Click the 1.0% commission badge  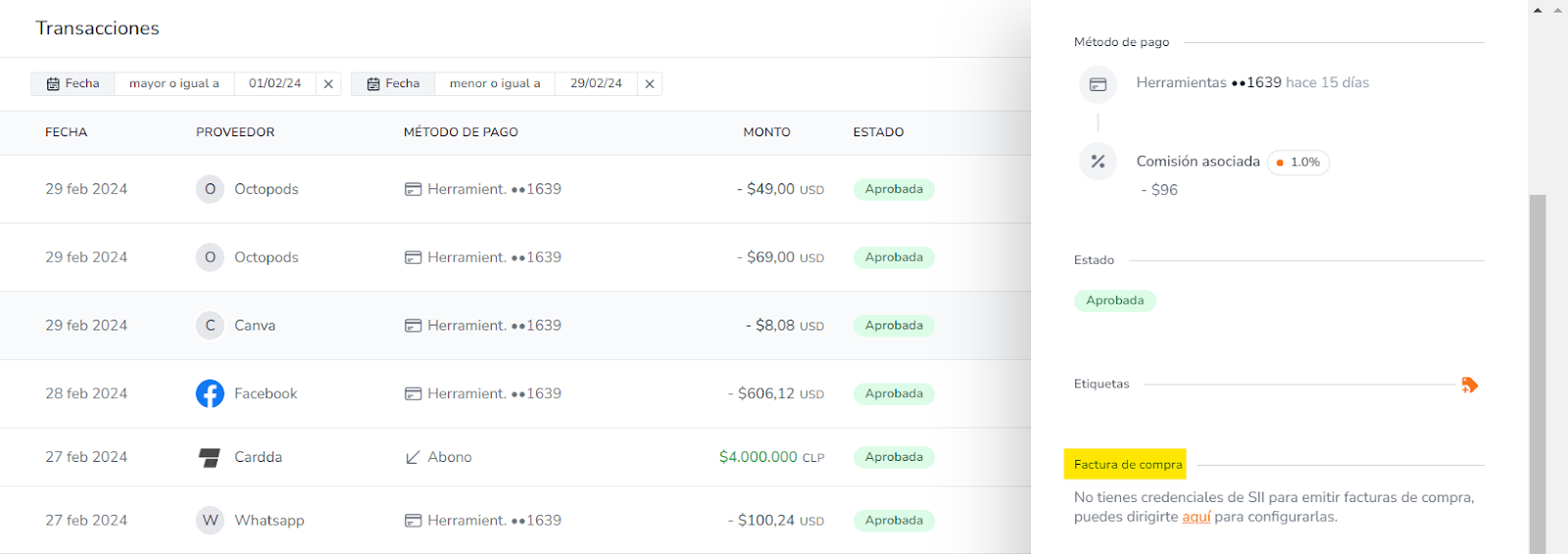tap(1298, 162)
